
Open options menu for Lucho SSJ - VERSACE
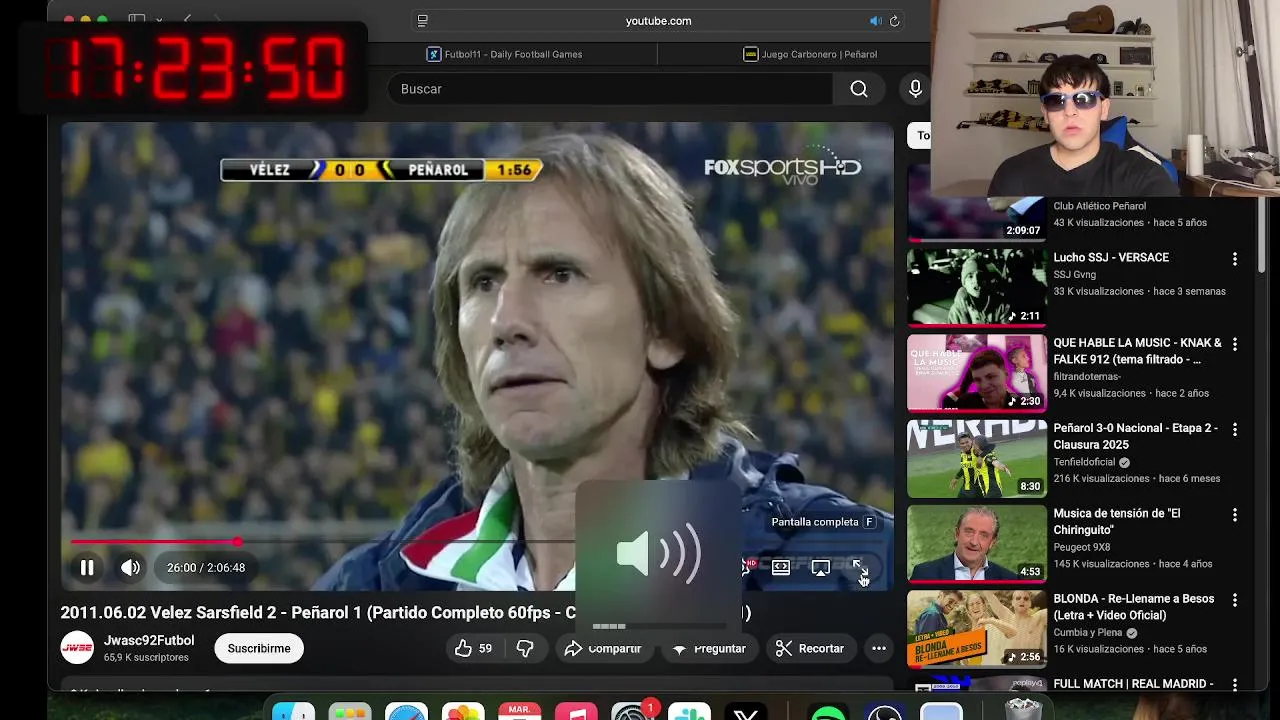pyautogui.click(x=1235, y=259)
